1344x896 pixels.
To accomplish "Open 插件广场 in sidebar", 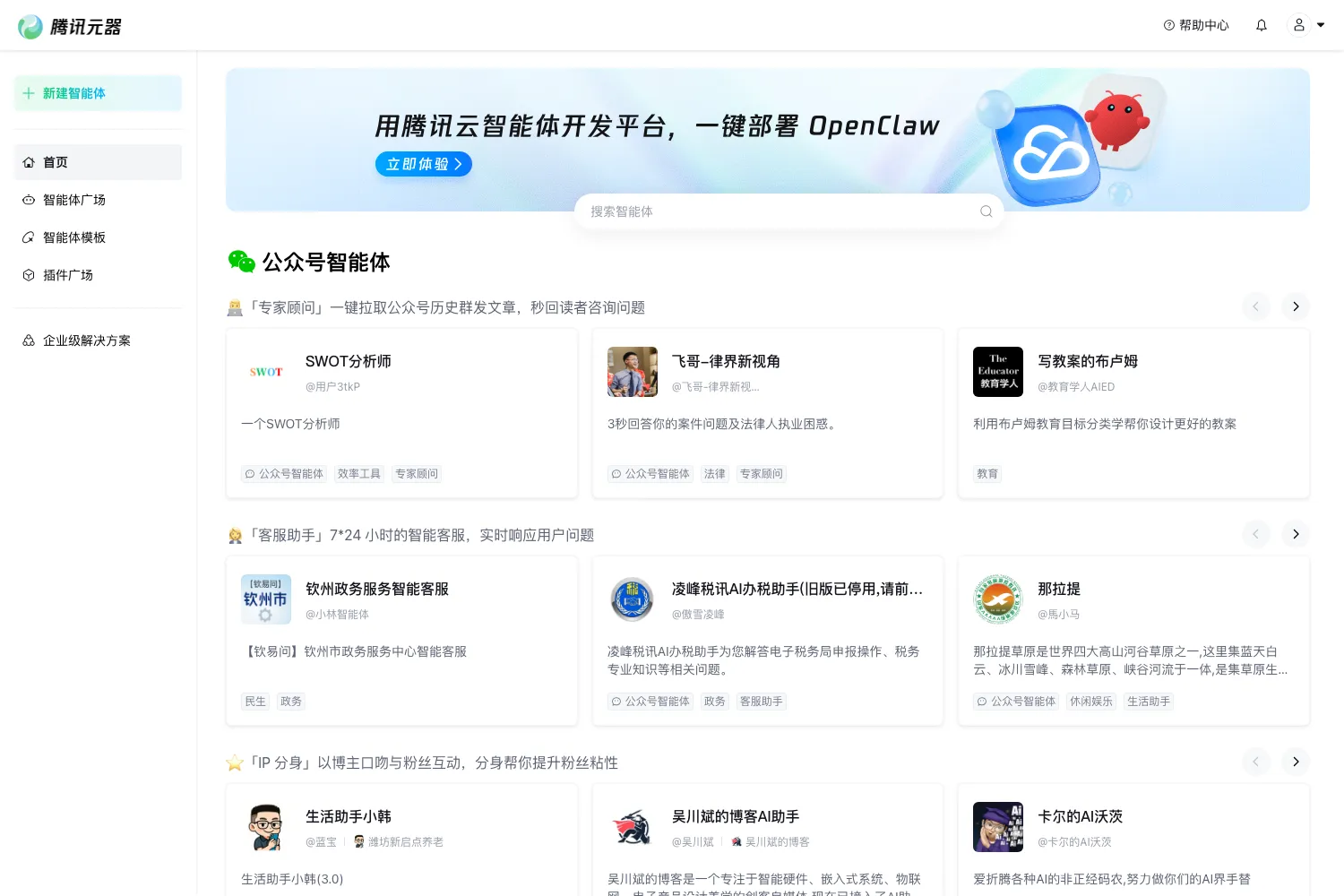I will [x=98, y=275].
